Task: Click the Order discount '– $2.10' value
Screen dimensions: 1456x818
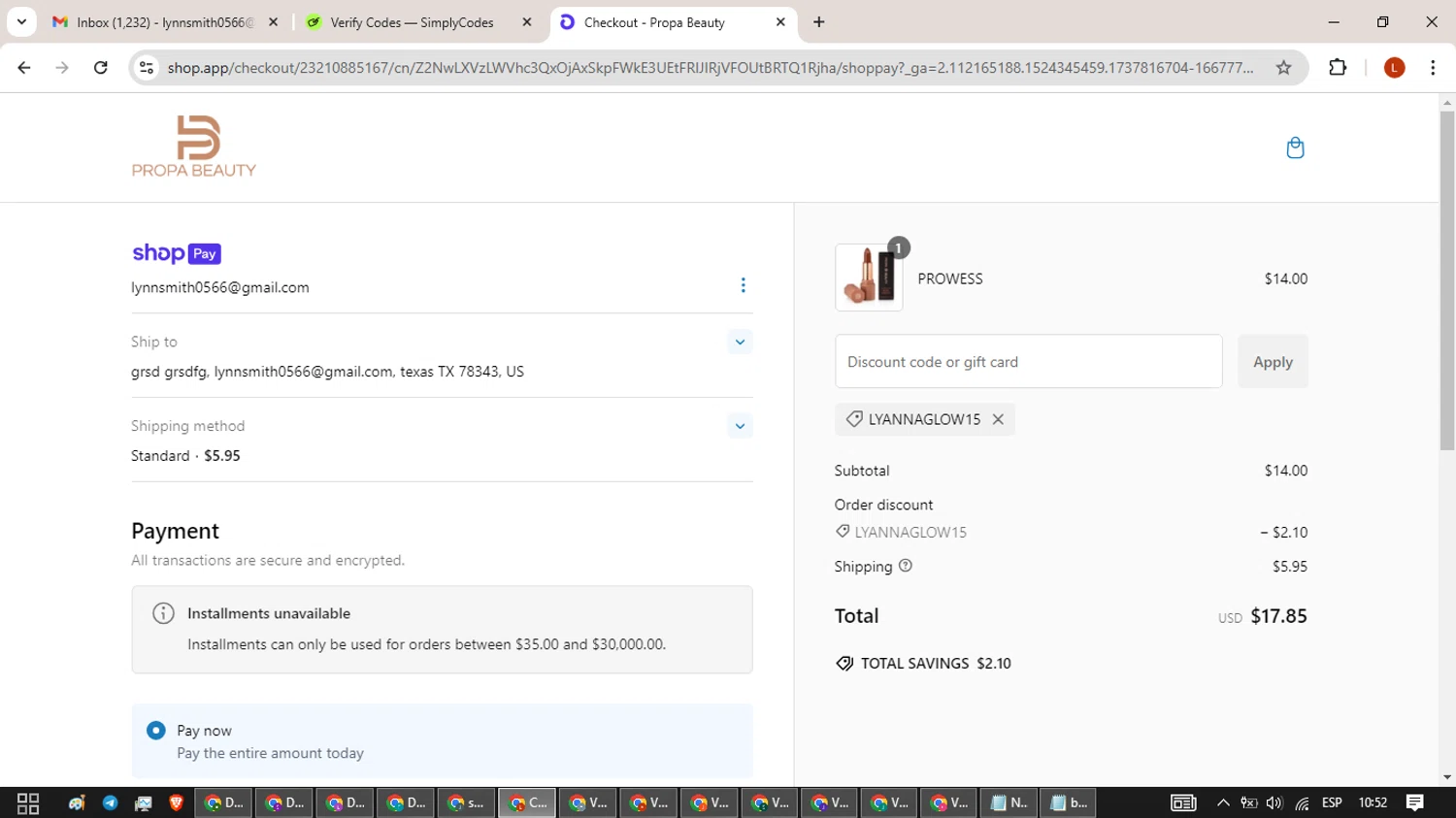Action: pyautogui.click(x=1283, y=532)
